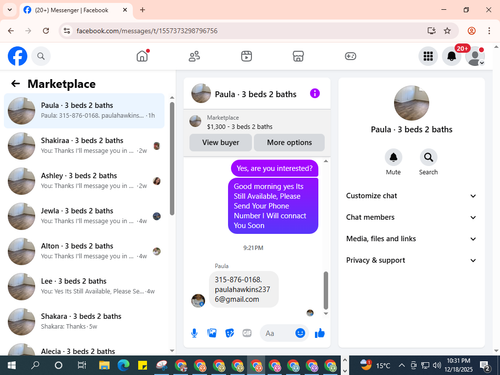Viewport: 500px width, 375px height.
Task: Open Microsoft Edge from the taskbar
Action: coord(123,366)
